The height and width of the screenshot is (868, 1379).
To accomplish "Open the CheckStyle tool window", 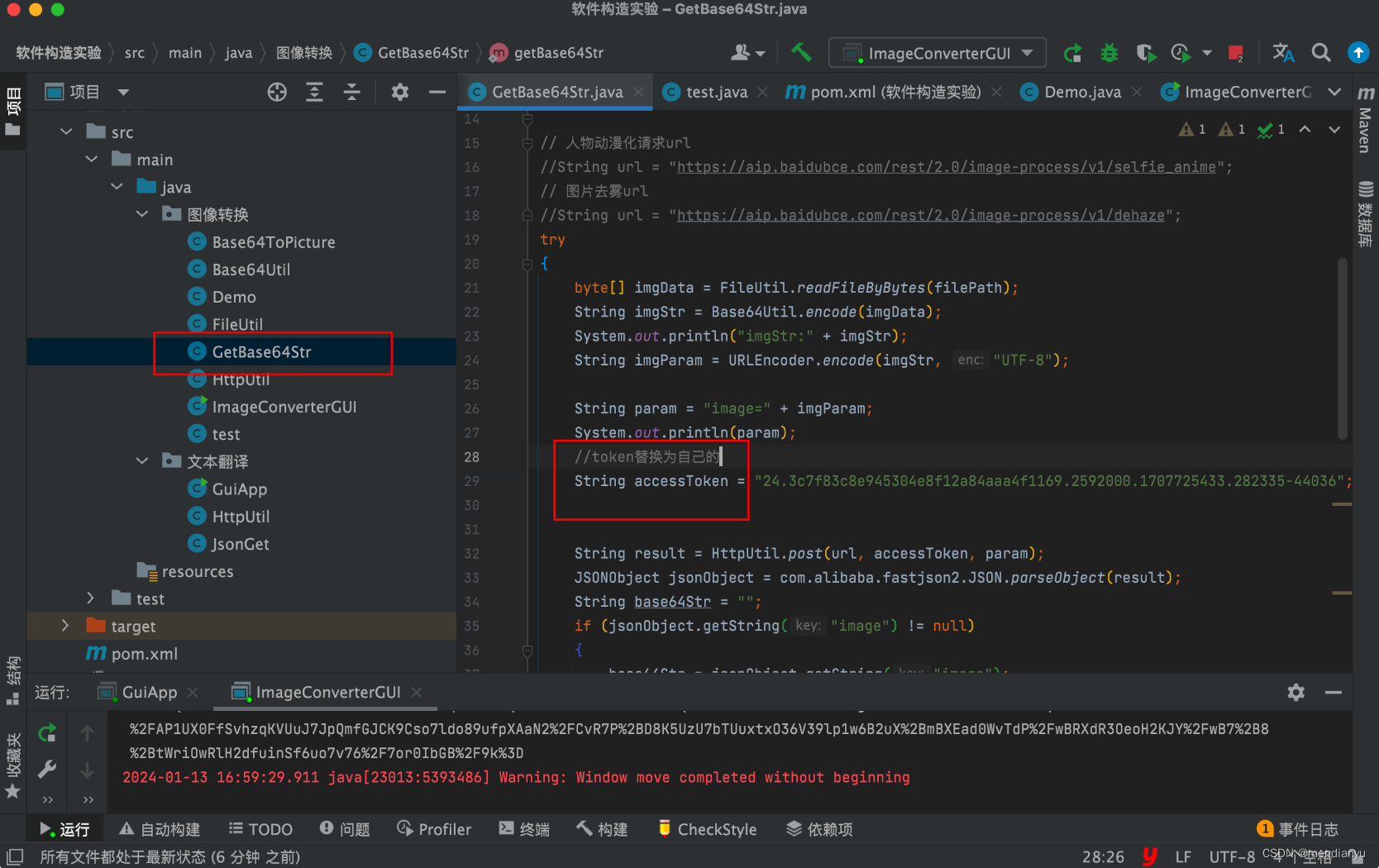I will (708, 829).
